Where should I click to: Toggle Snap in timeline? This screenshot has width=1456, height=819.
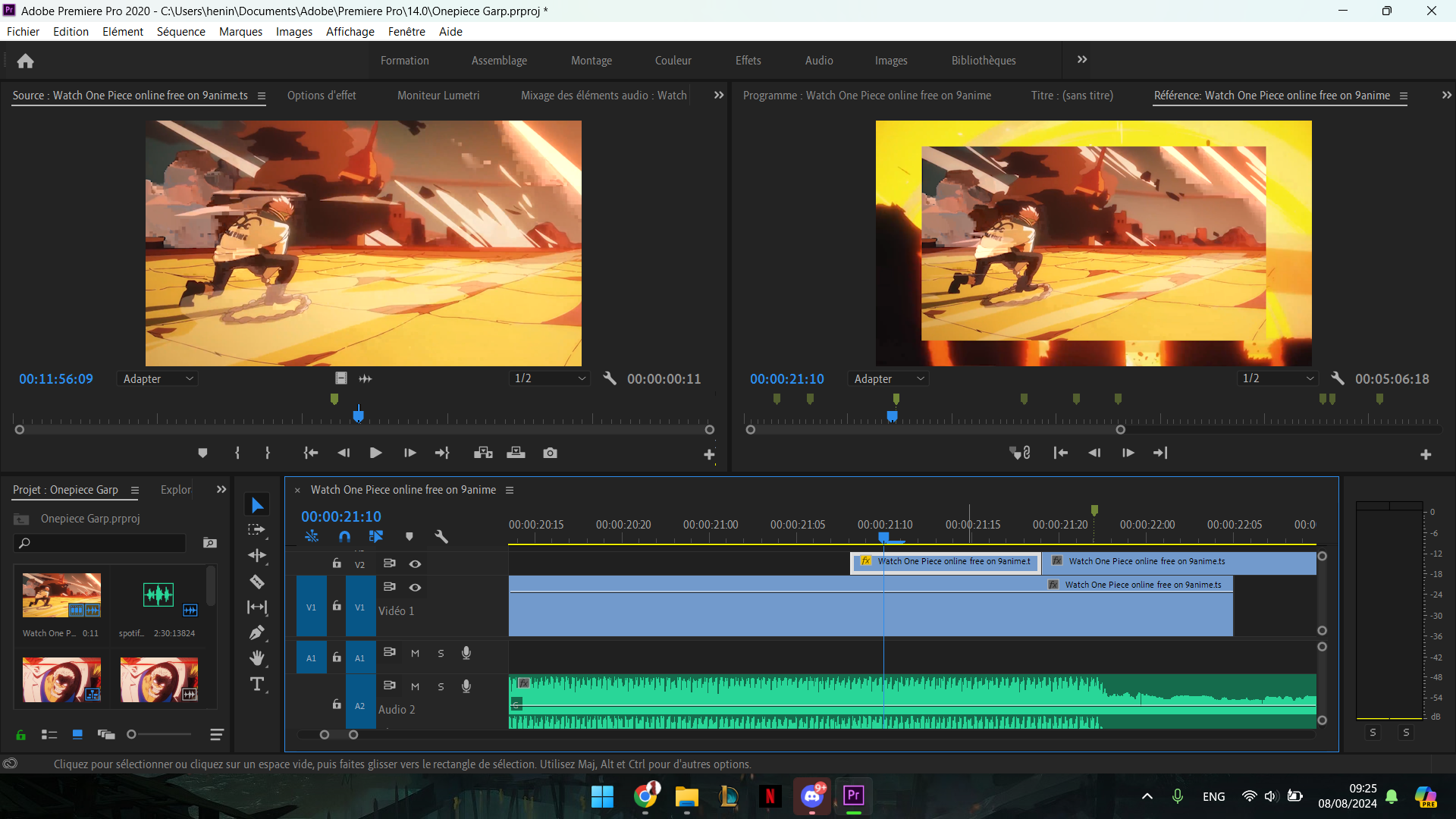click(x=344, y=536)
